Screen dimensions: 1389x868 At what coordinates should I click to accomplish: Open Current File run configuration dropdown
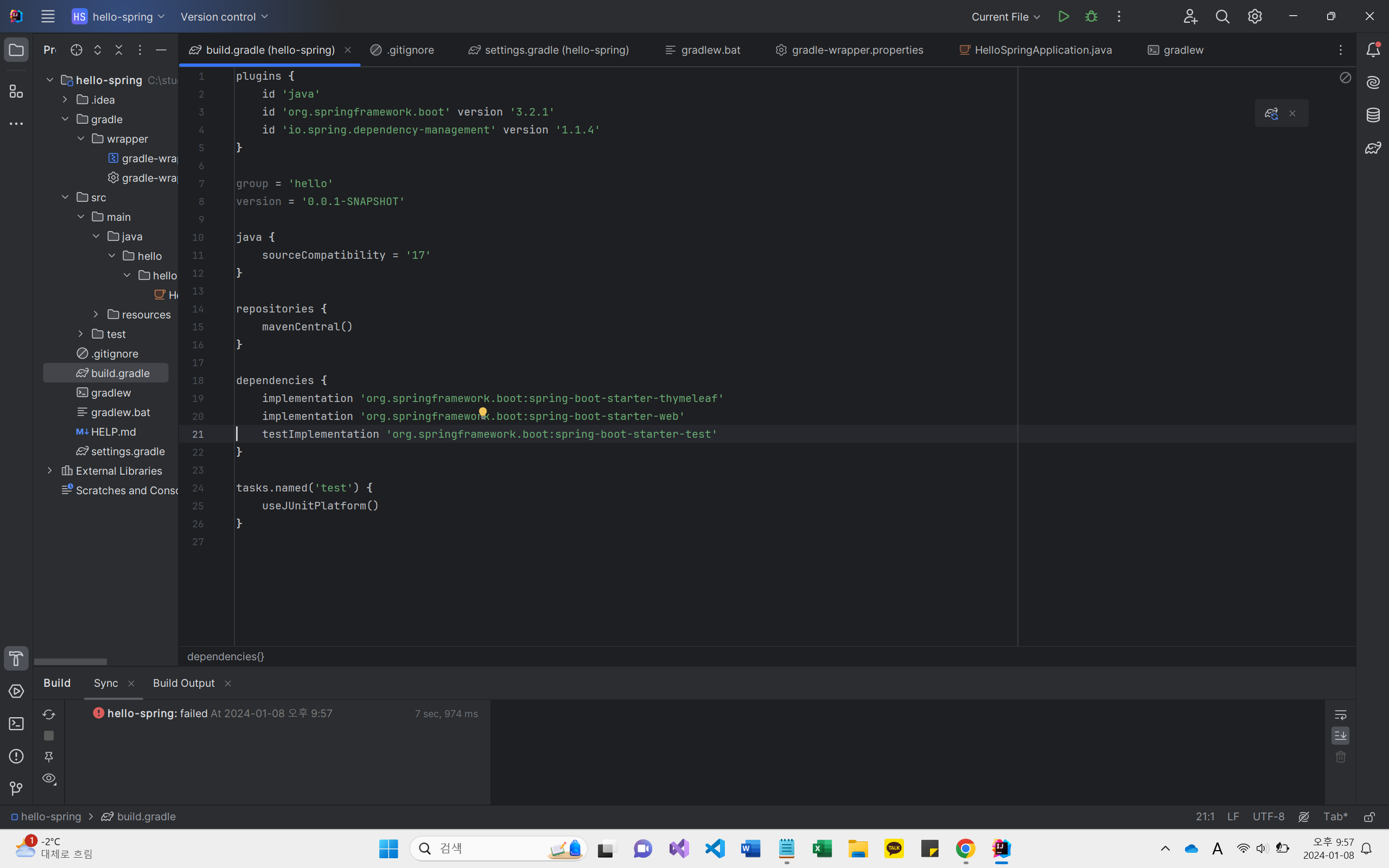(x=1005, y=17)
